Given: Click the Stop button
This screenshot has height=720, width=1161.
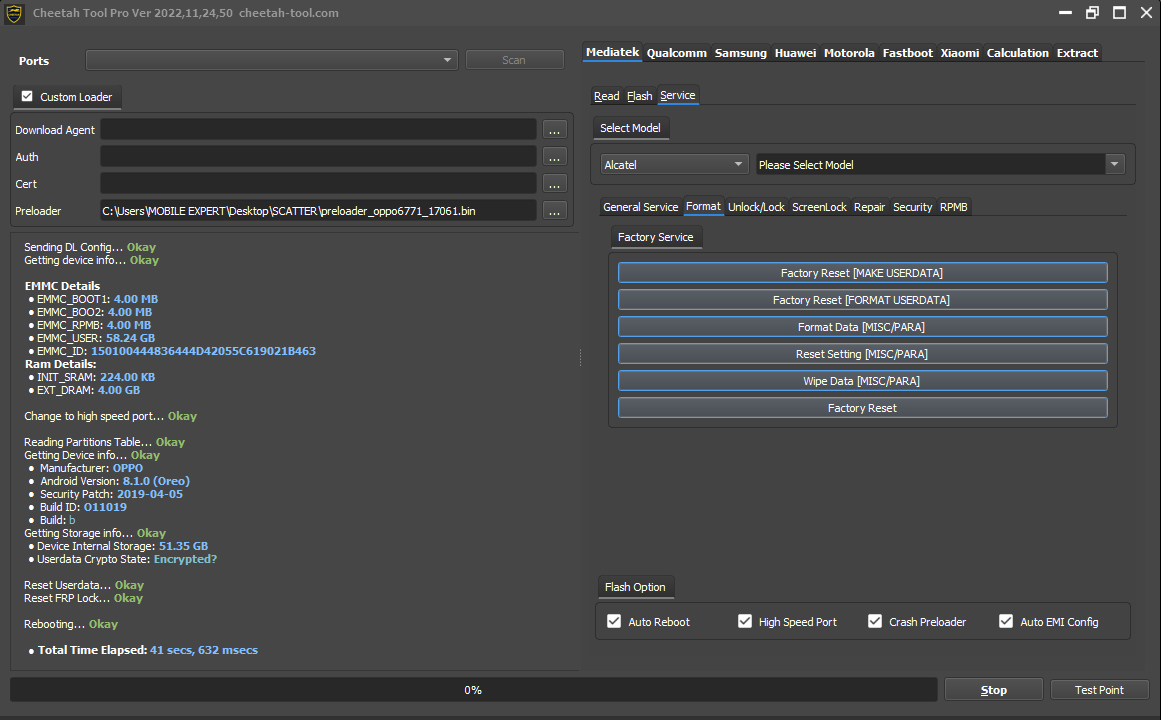Looking at the screenshot, I should coord(994,690).
